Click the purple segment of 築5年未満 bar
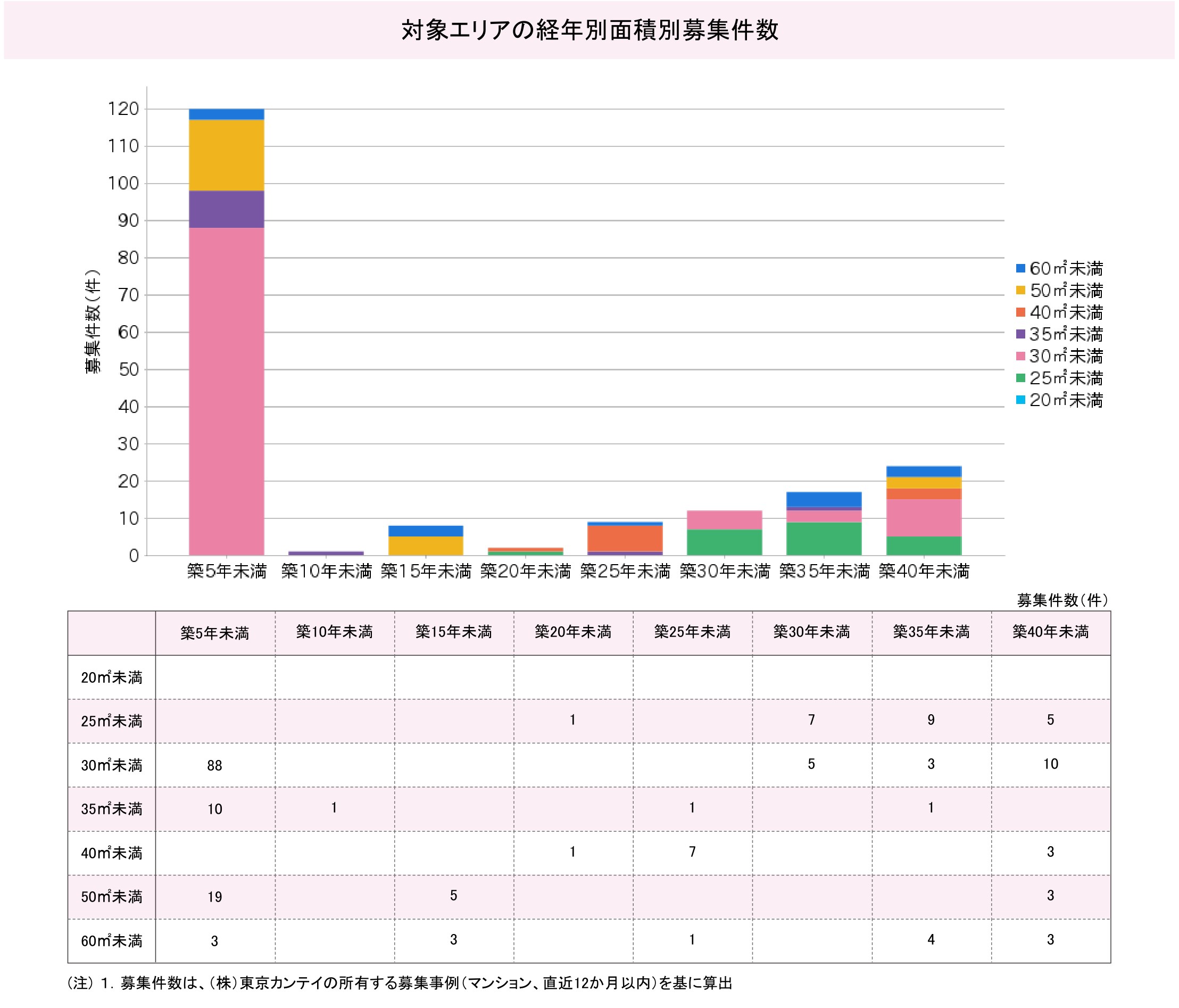Image resolution: width=1179 pixels, height=1008 pixels. click(227, 210)
